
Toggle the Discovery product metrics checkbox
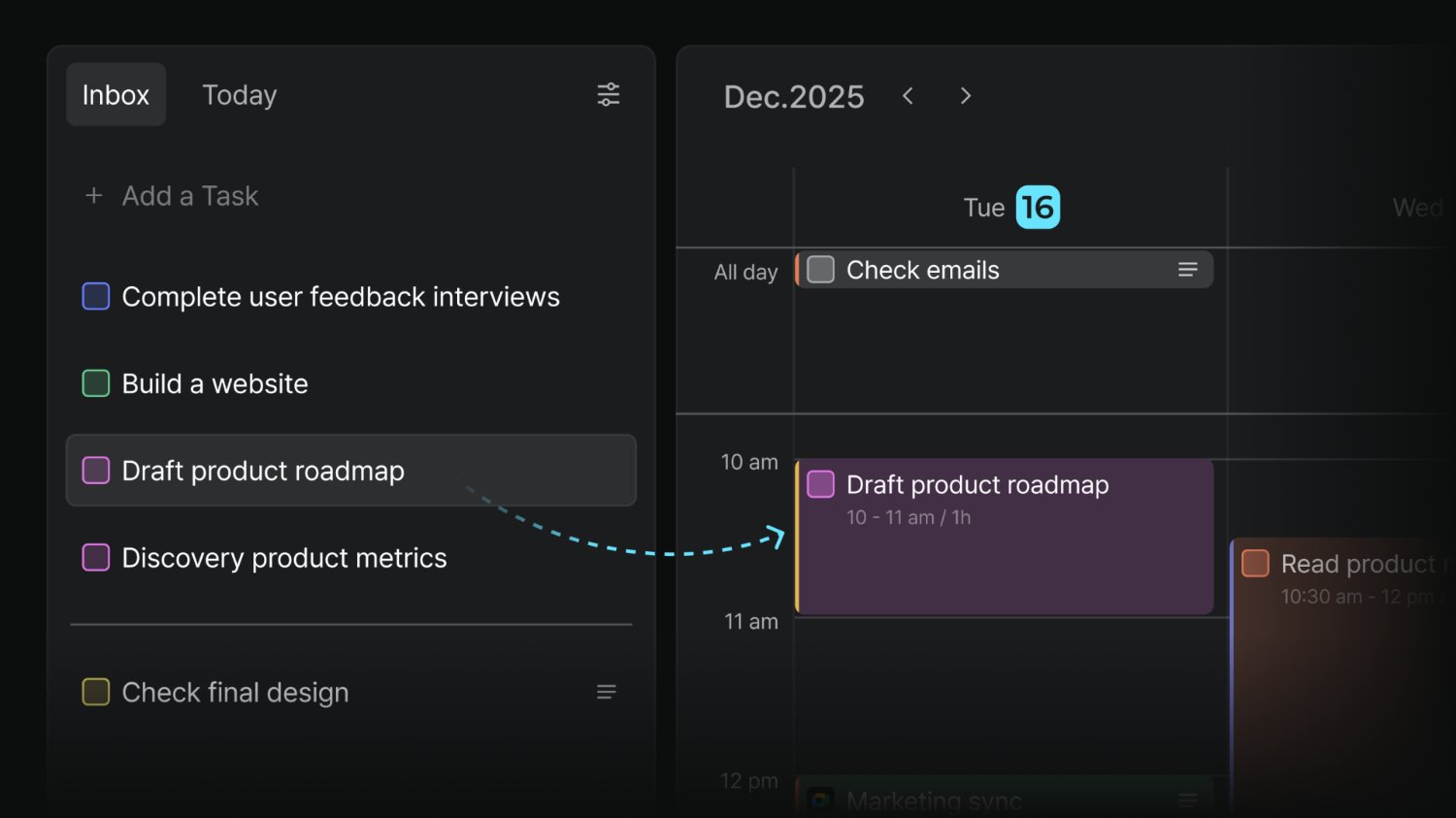coord(96,558)
